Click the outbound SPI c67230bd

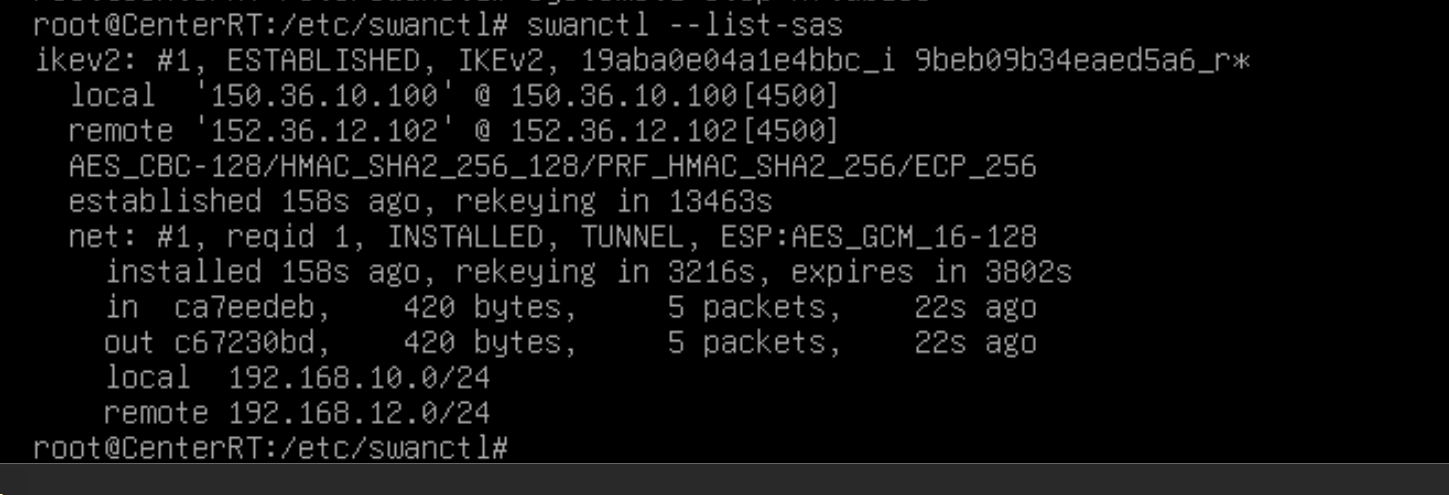(252, 343)
